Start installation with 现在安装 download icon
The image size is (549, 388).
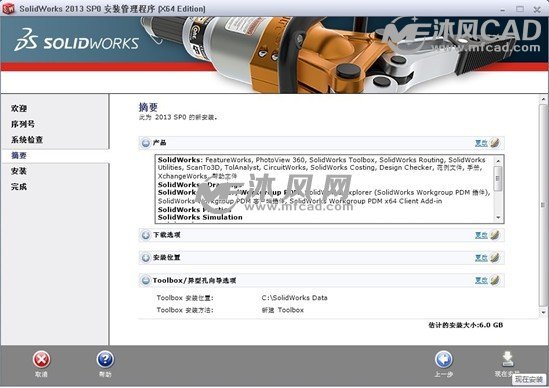507,360
